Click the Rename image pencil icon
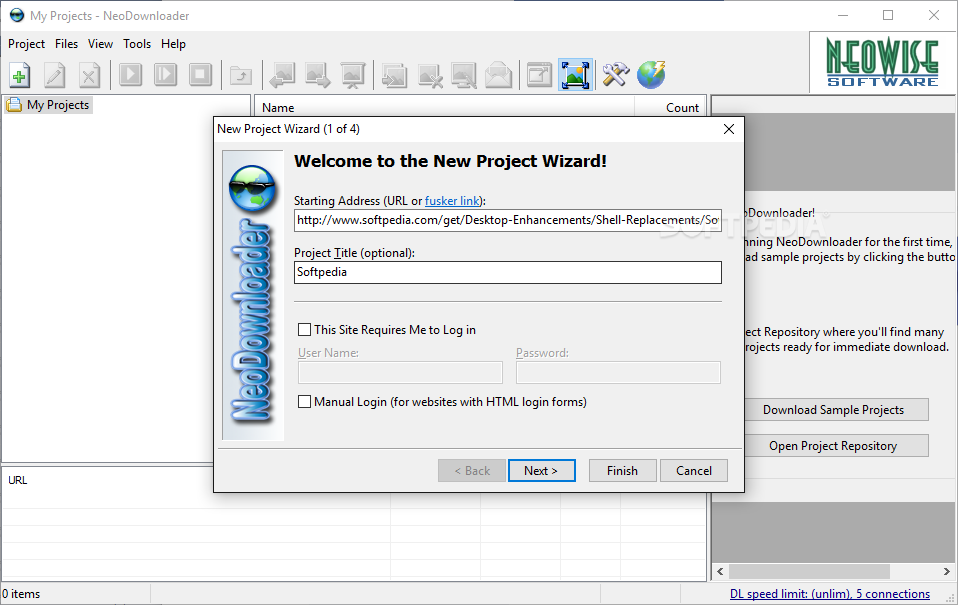Viewport: 958px width, 605px height. [x=464, y=75]
